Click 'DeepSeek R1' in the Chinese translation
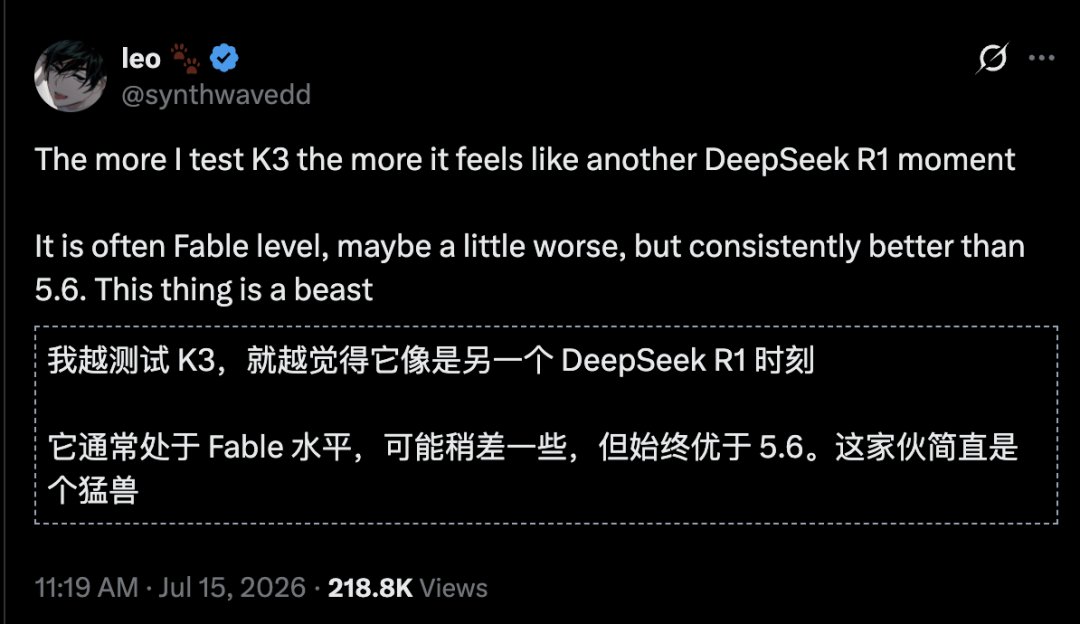The image size is (1080, 624). [654, 361]
